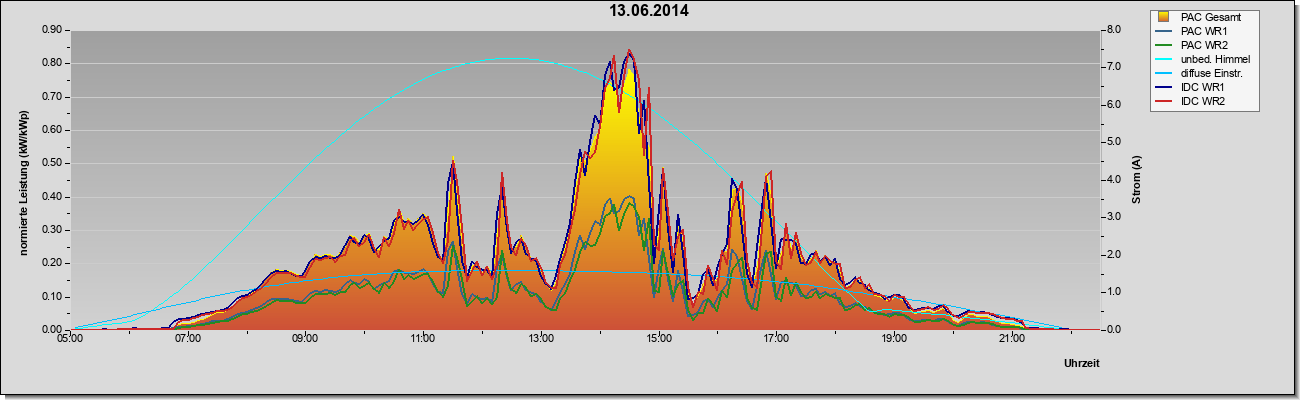
Task: Select the PAC WR2 green legend line
Action: (x=1164, y=45)
